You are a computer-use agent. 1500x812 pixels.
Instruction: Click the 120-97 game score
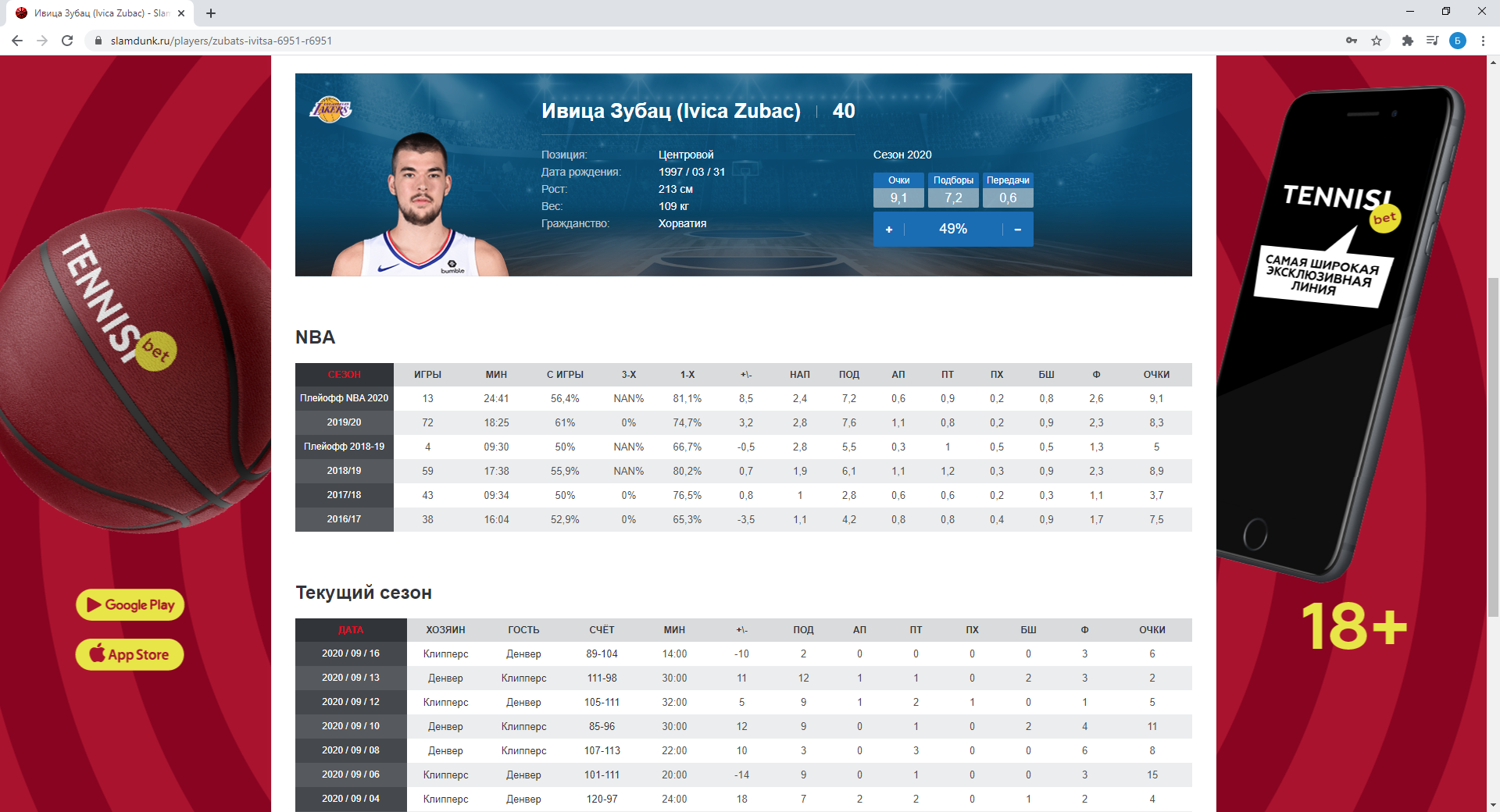click(602, 800)
